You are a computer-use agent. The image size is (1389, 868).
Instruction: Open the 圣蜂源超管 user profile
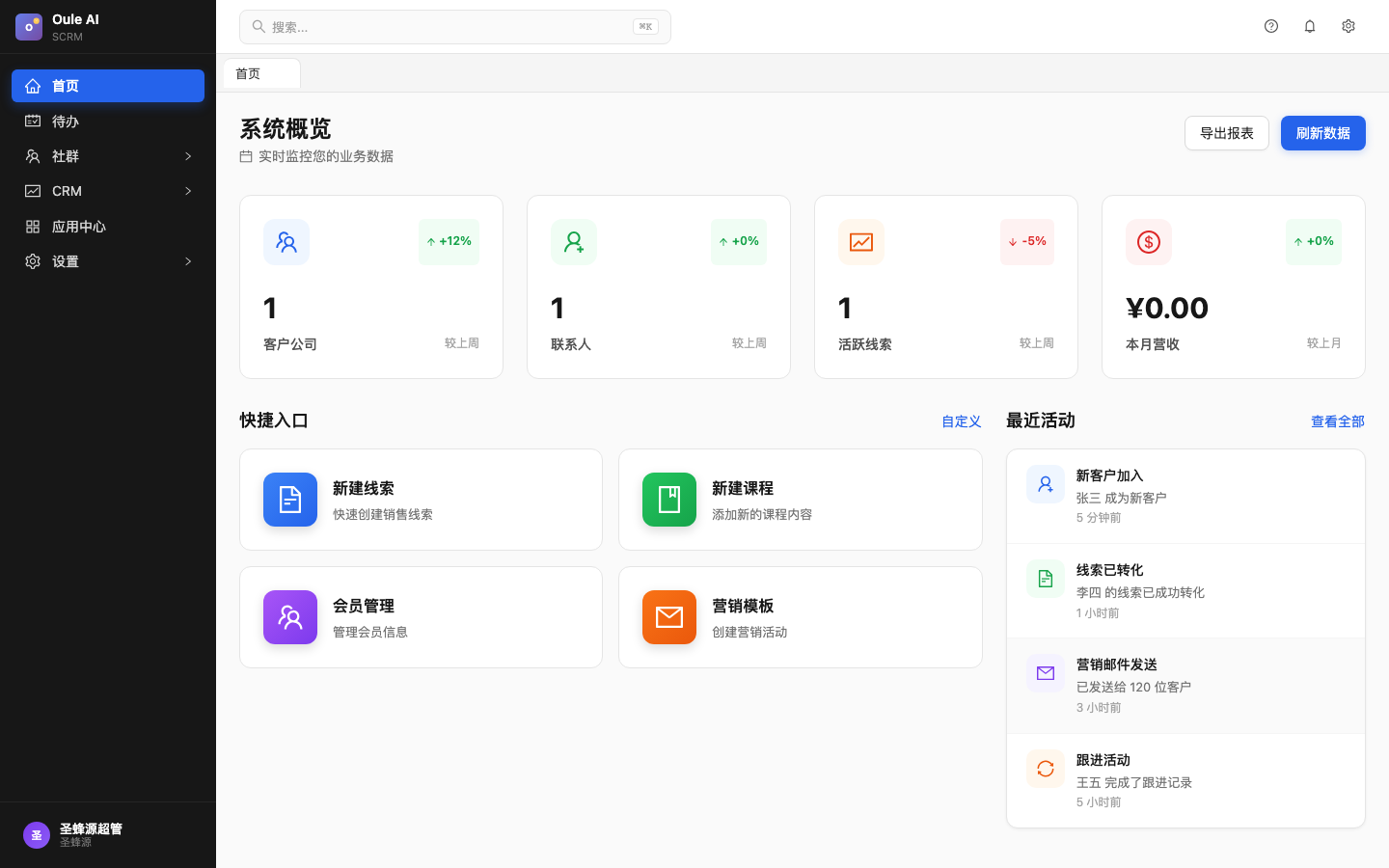(108, 835)
